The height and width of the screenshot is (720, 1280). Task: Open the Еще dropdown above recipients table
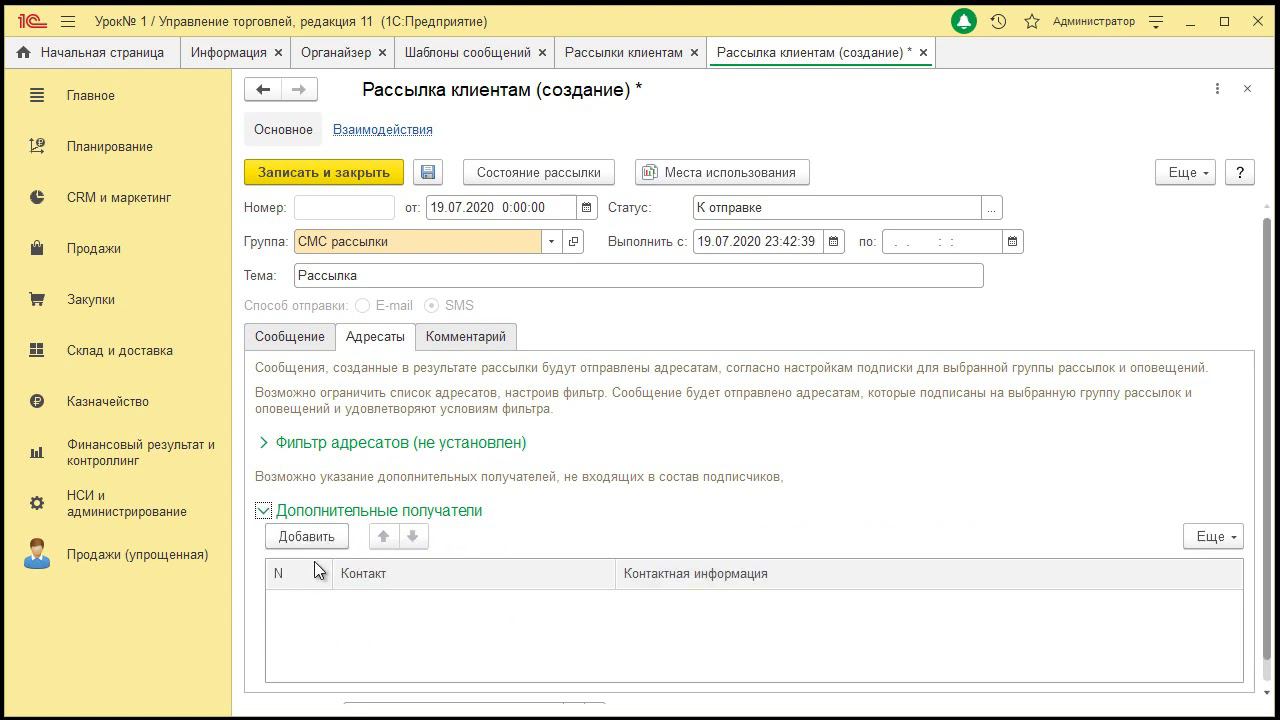click(x=1213, y=537)
